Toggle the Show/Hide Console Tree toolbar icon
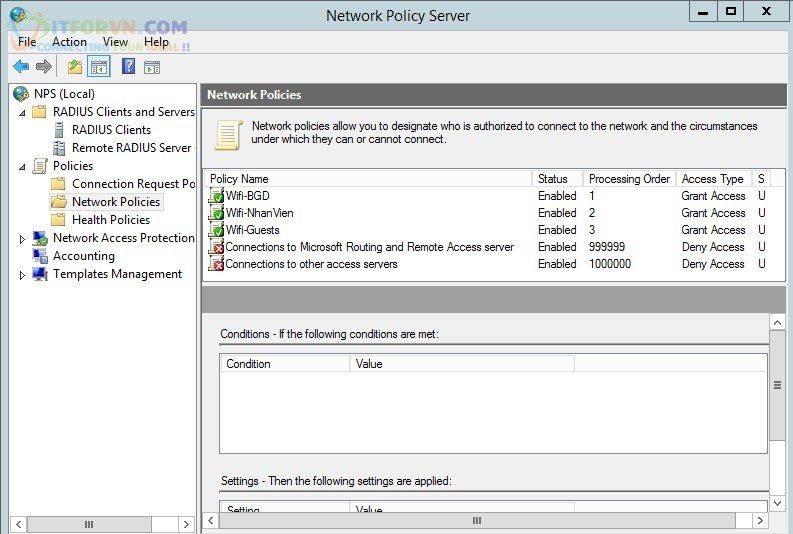The width and height of the screenshot is (793, 534). pos(99,67)
